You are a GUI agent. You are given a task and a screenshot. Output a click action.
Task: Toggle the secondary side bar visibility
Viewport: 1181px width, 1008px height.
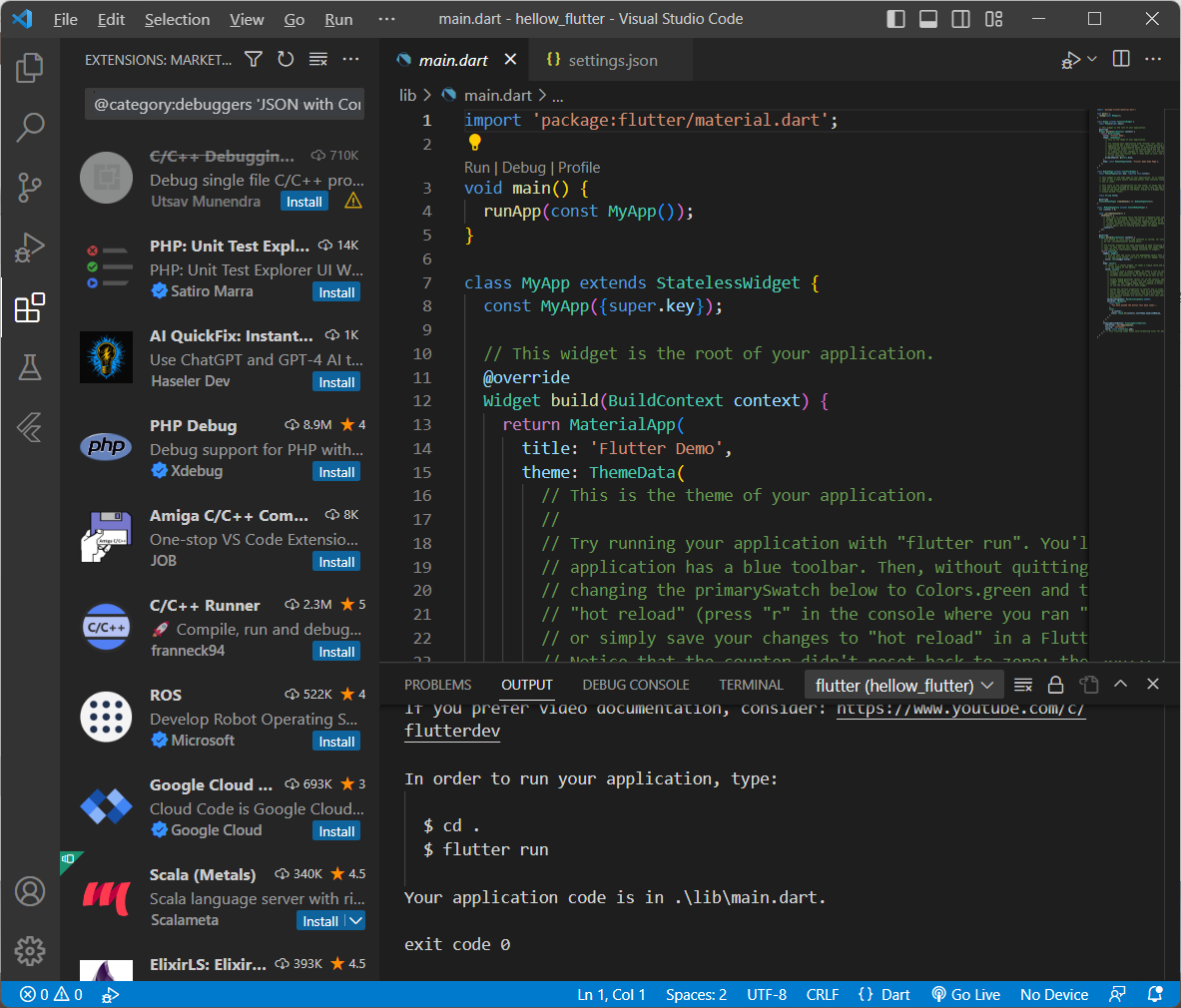[x=961, y=19]
